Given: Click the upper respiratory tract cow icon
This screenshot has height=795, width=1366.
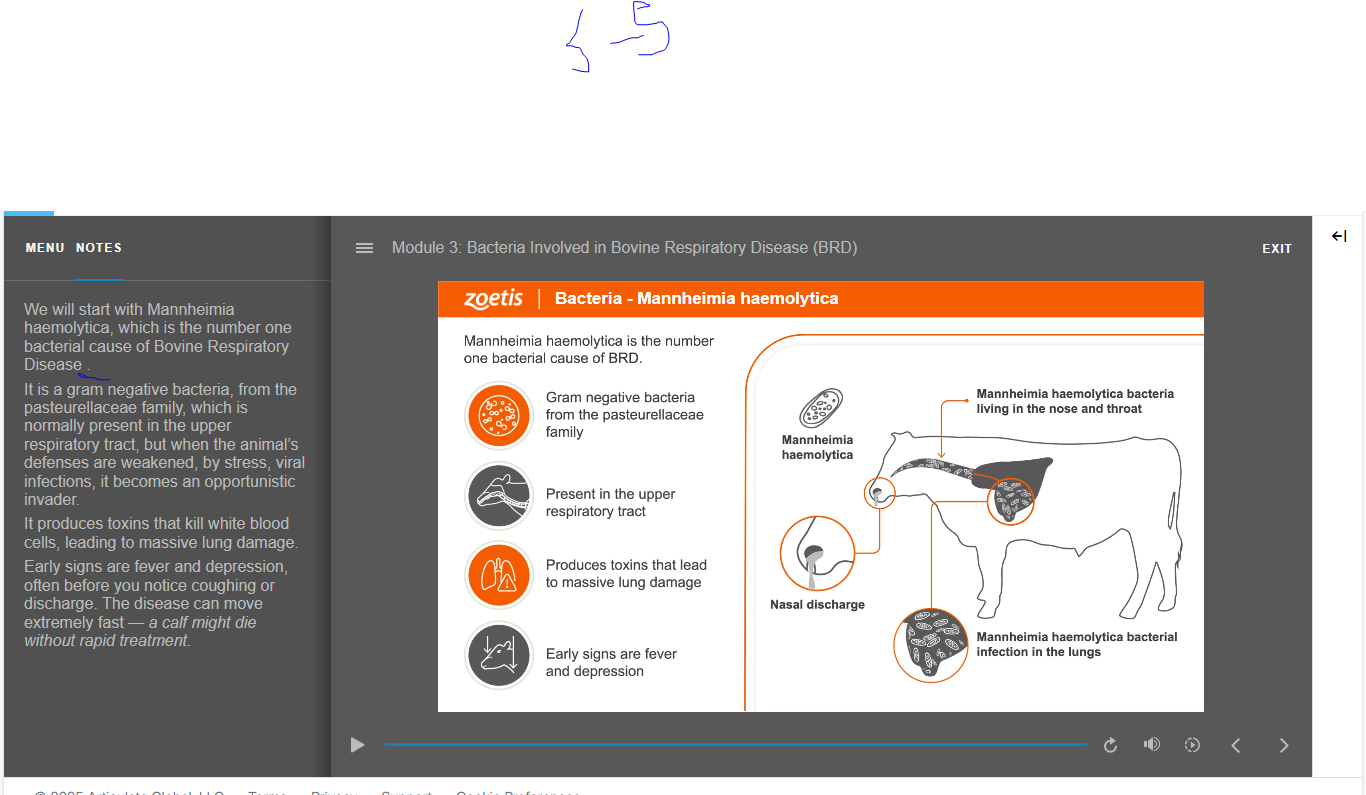Looking at the screenshot, I should (499, 496).
